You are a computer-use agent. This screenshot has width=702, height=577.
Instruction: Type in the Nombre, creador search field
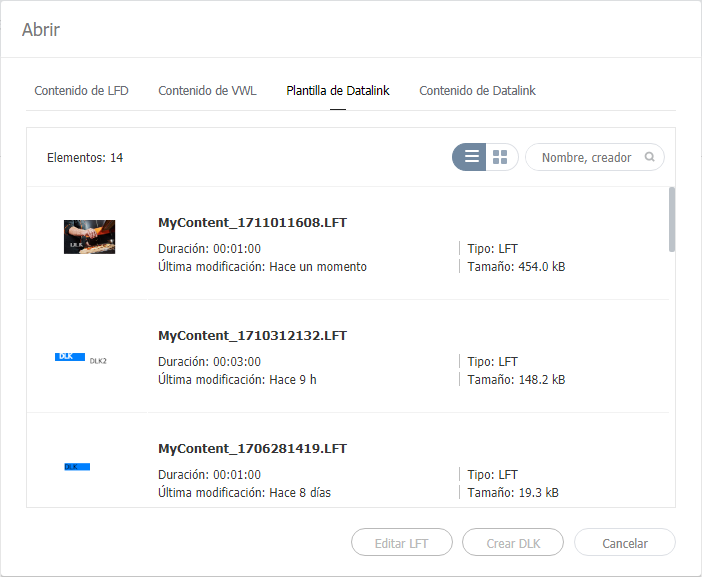pos(587,157)
